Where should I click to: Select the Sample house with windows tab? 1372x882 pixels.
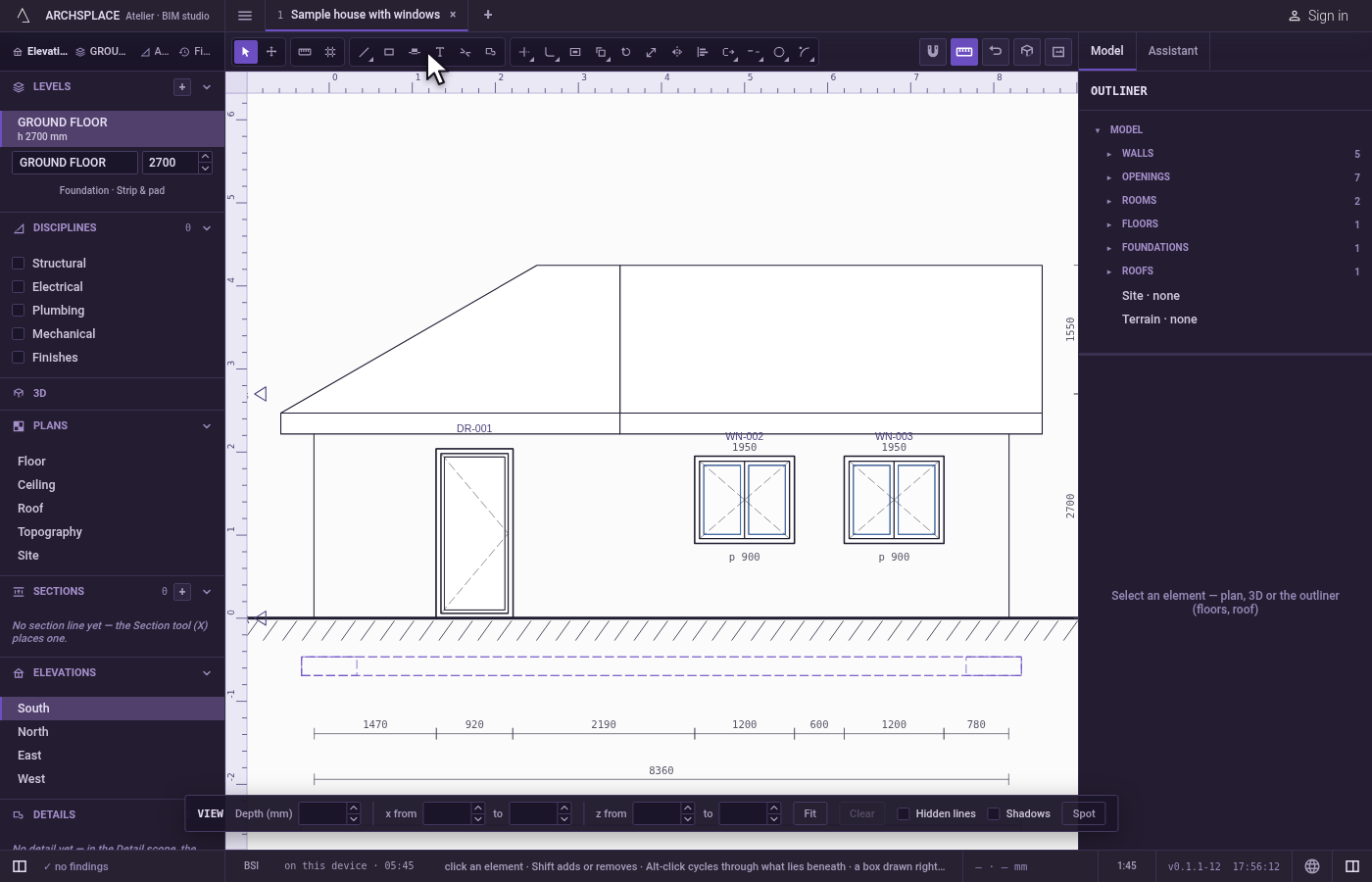click(x=365, y=15)
